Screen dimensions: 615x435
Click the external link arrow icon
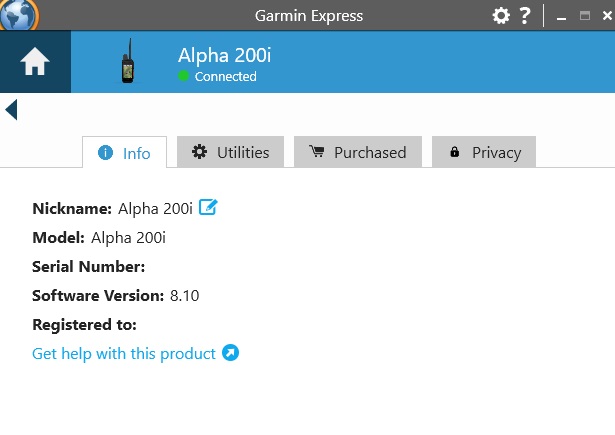point(230,353)
